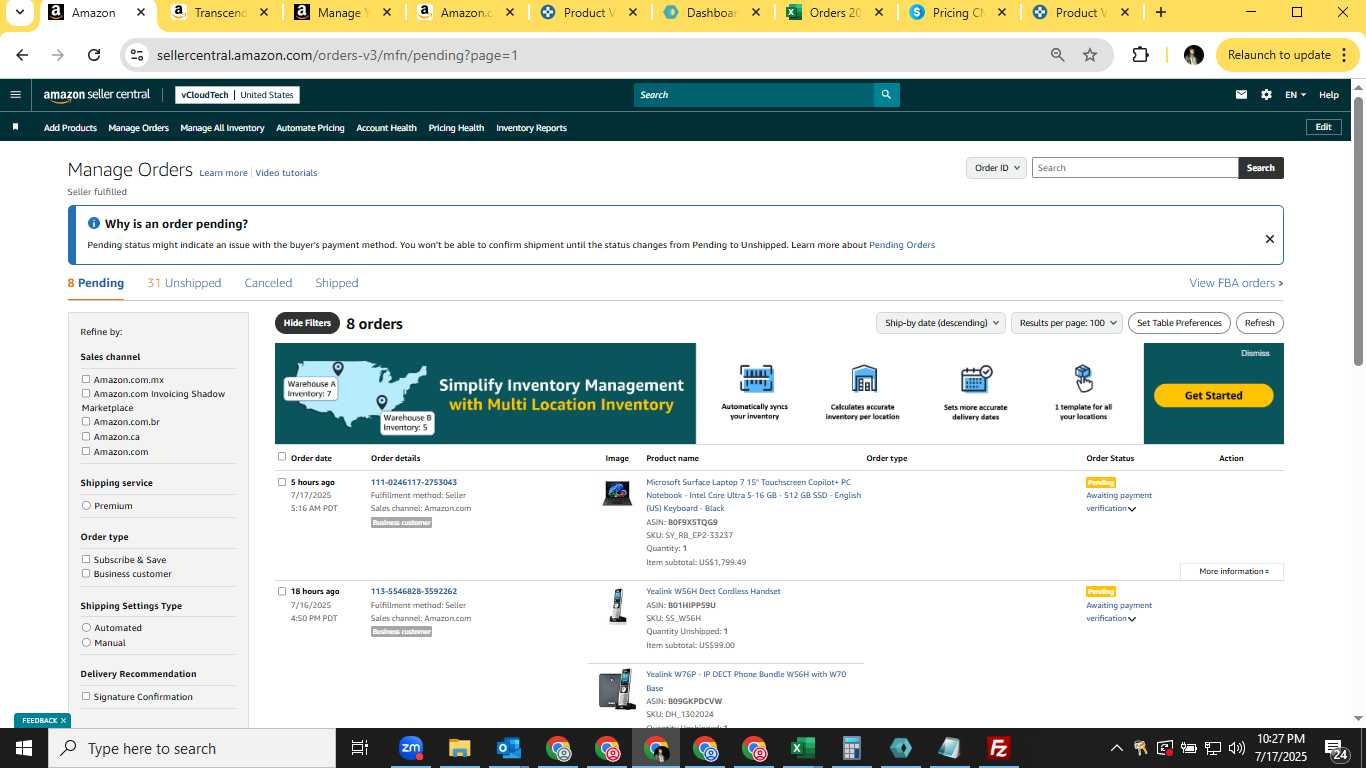Click the search magnifier button in header
Screen dimensions: 1366x768
(886, 95)
